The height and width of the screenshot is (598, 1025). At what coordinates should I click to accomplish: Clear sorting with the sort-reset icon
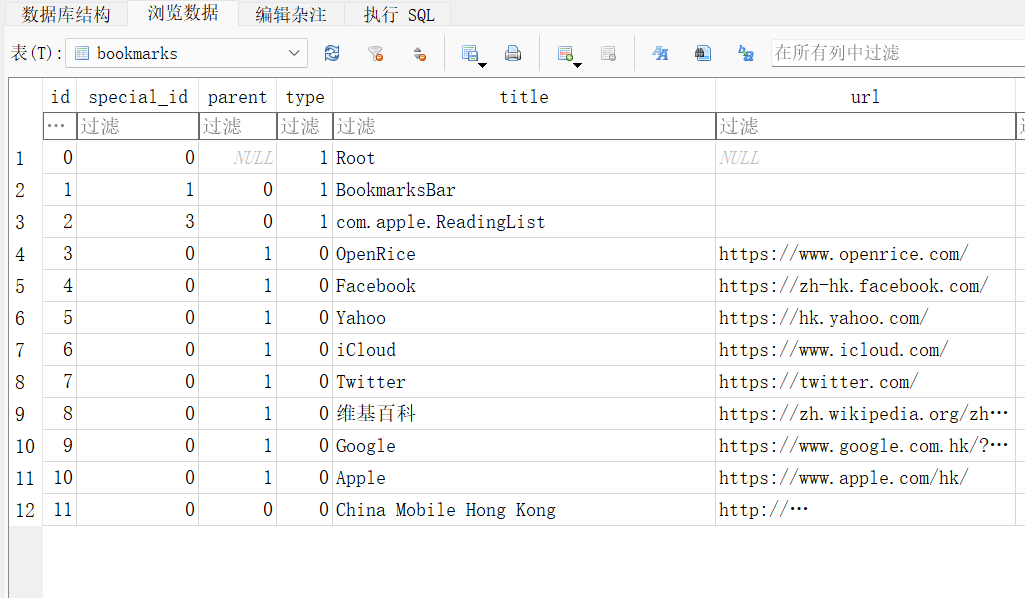pyautogui.click(x=419, y=53)
